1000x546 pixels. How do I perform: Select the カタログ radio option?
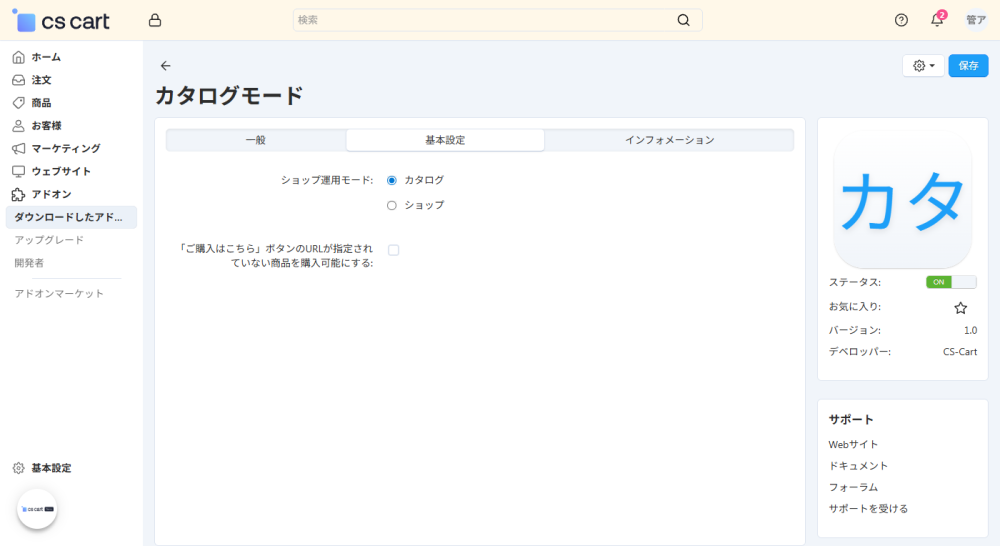[x=392, y=180]
